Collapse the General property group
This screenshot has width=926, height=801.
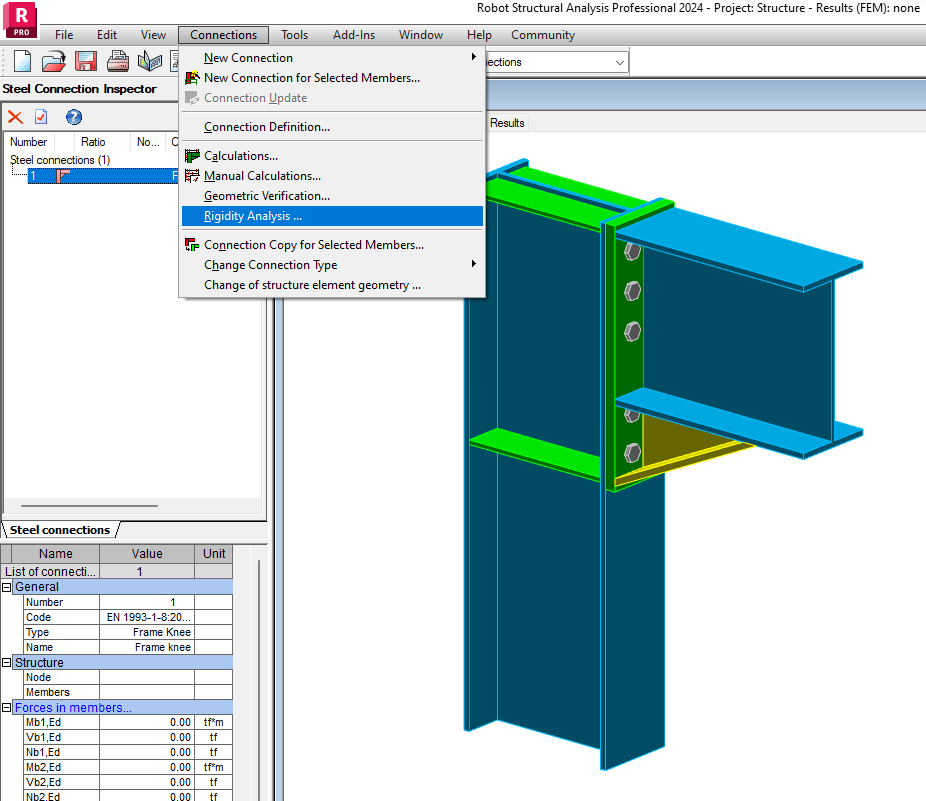(x=6, y=587)
